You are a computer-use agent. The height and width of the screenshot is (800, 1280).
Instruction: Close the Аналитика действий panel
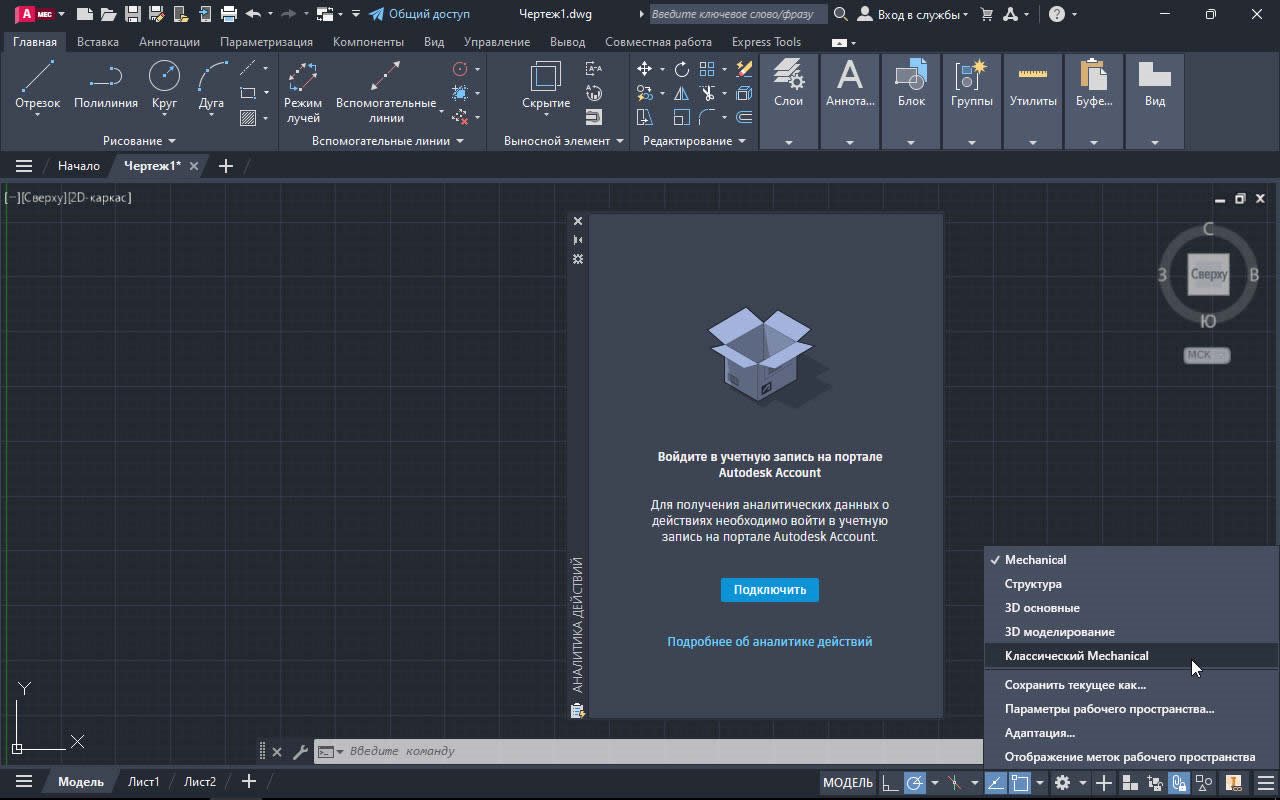pos(577,221)
